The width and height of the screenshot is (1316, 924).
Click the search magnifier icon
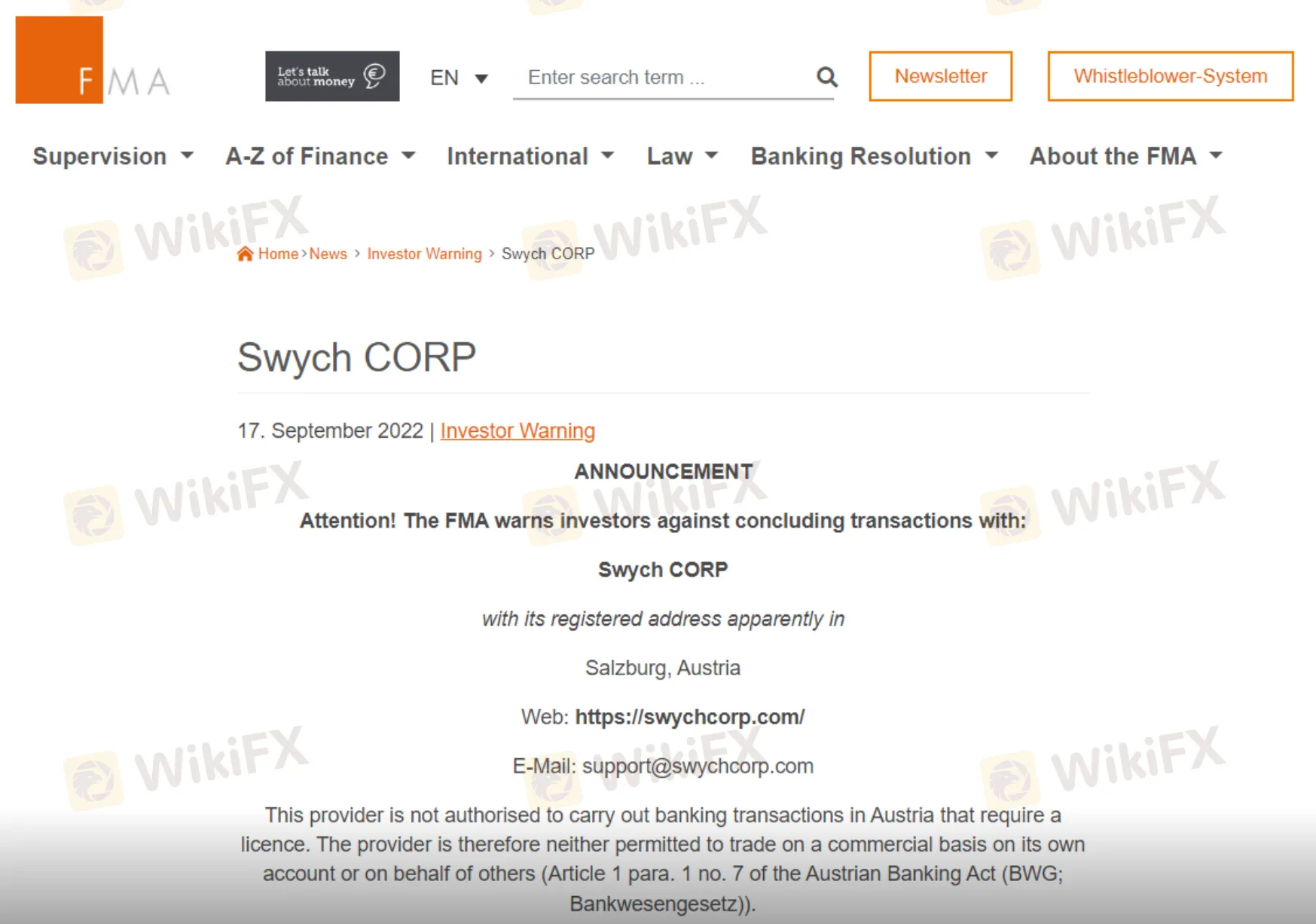pos(826,77)
